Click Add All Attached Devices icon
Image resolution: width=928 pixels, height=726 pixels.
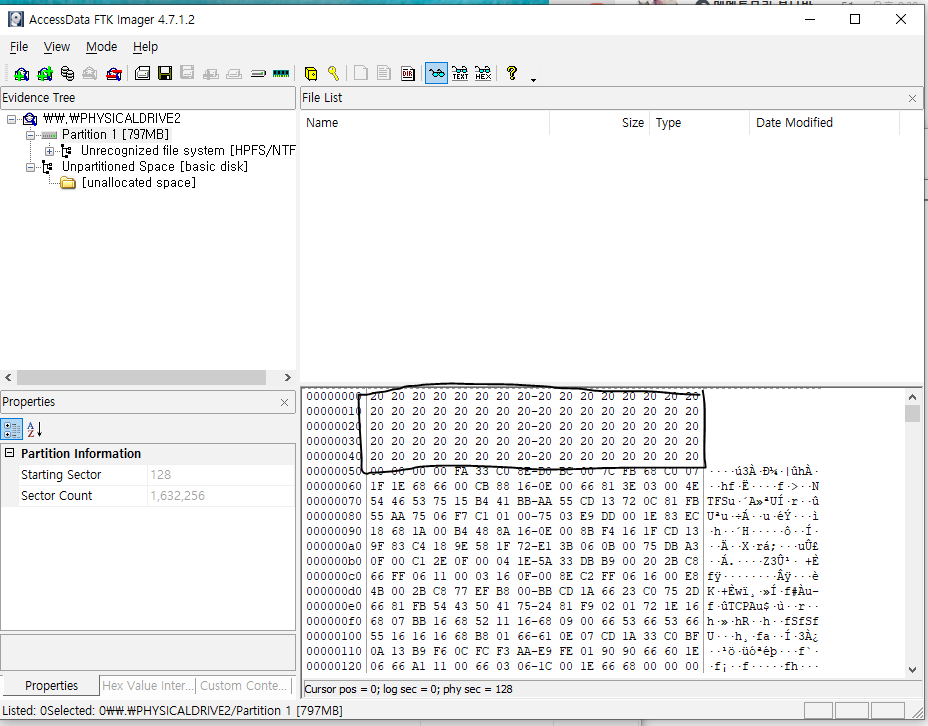click(44, 73)
